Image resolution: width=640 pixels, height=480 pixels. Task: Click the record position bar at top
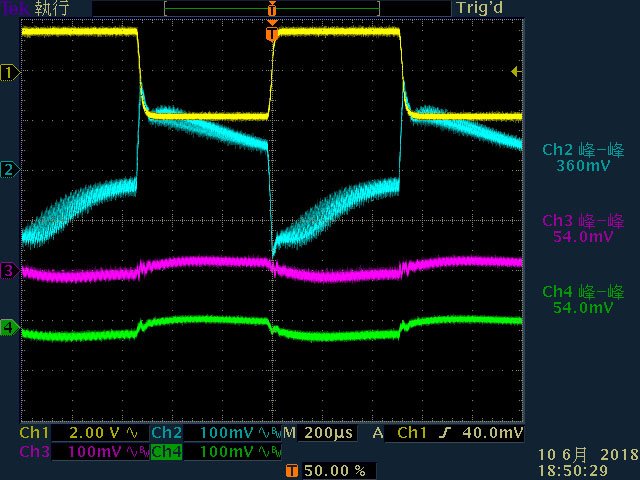click(272, 9)
